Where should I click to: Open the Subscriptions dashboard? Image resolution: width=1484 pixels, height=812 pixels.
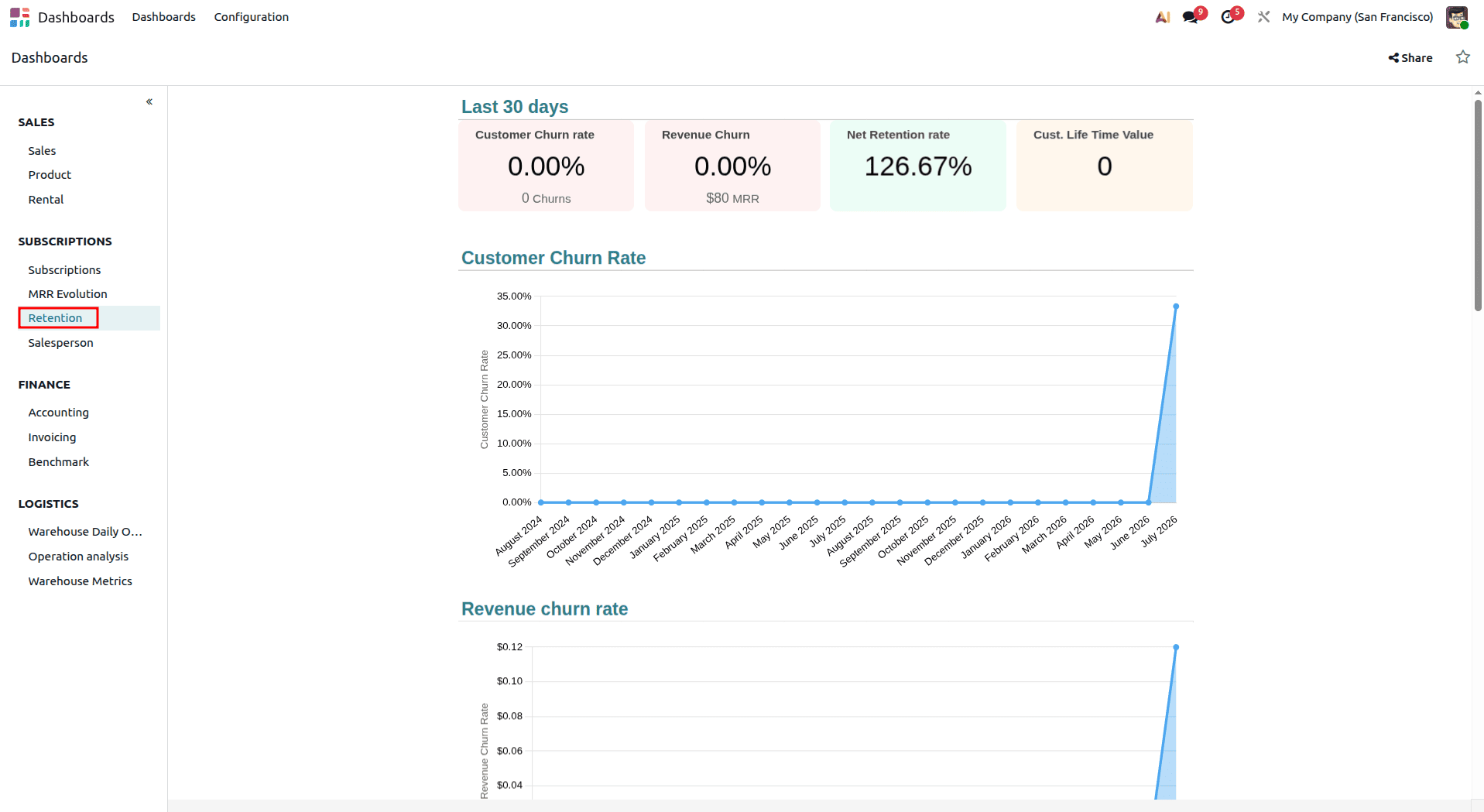coord(64,270)
